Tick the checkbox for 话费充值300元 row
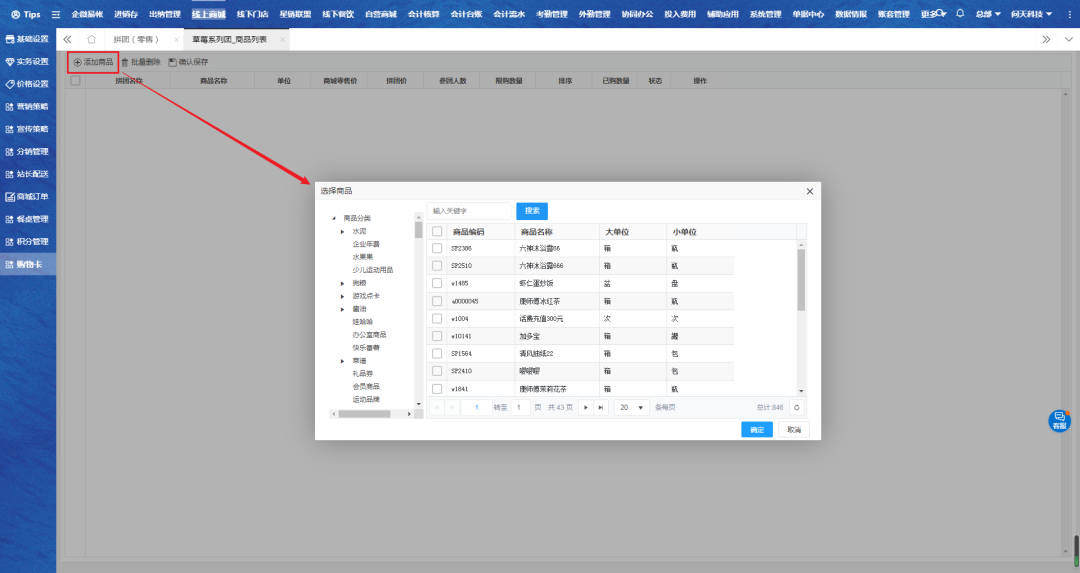Image resolution: width=1080 pixels, height=573 pixels. click(x=437, y=318)
